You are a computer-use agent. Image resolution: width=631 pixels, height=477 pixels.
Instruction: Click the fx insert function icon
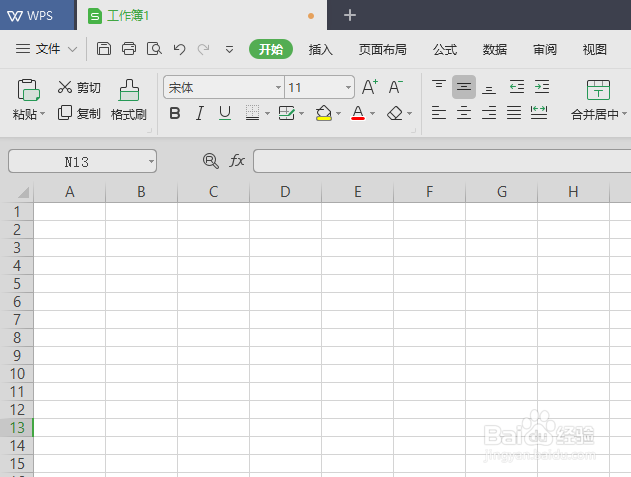[x=237, y=161]
